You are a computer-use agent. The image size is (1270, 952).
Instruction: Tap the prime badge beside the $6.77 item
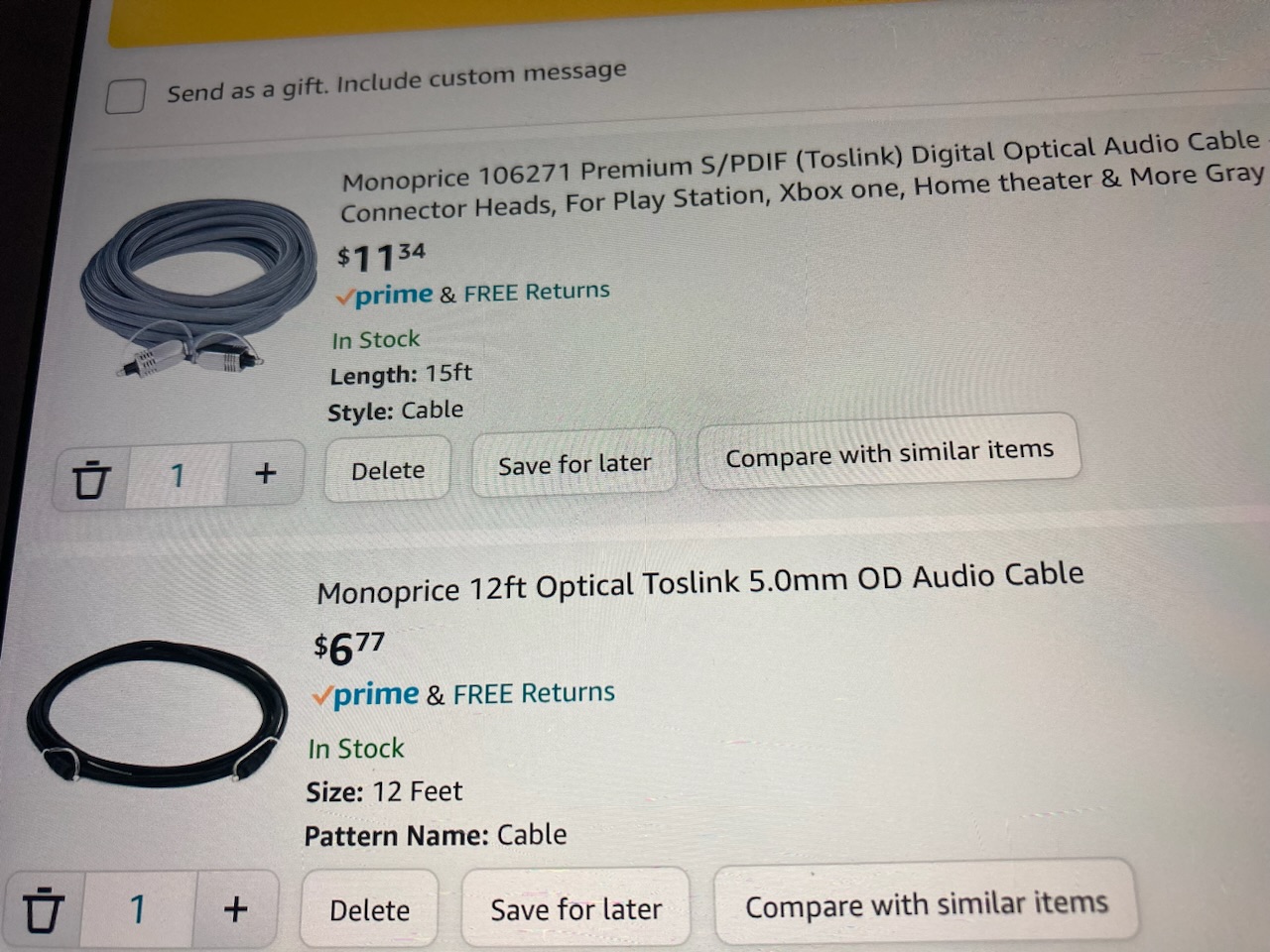[365, 695]
